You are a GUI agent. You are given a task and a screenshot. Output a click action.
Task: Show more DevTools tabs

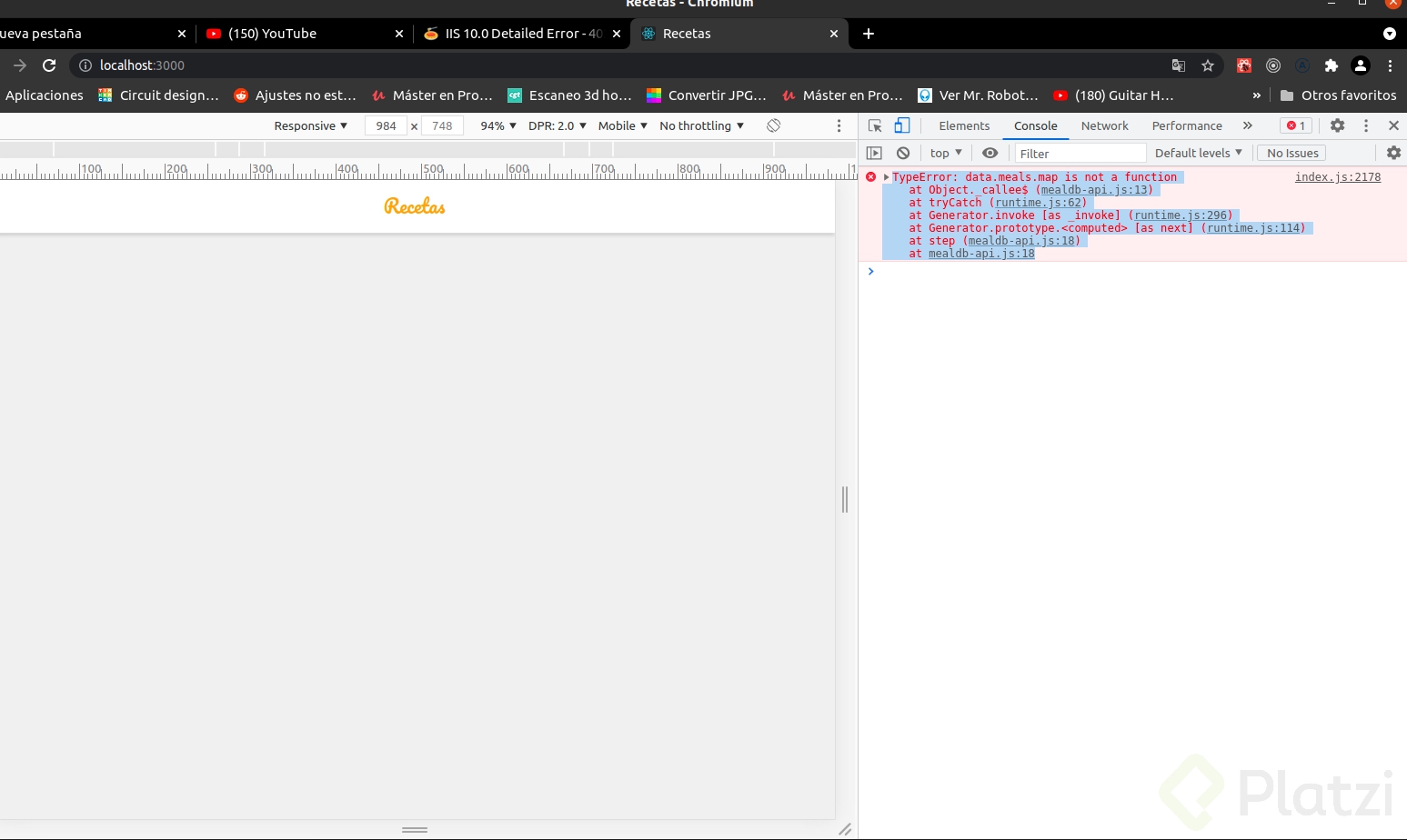(1248, 125)
